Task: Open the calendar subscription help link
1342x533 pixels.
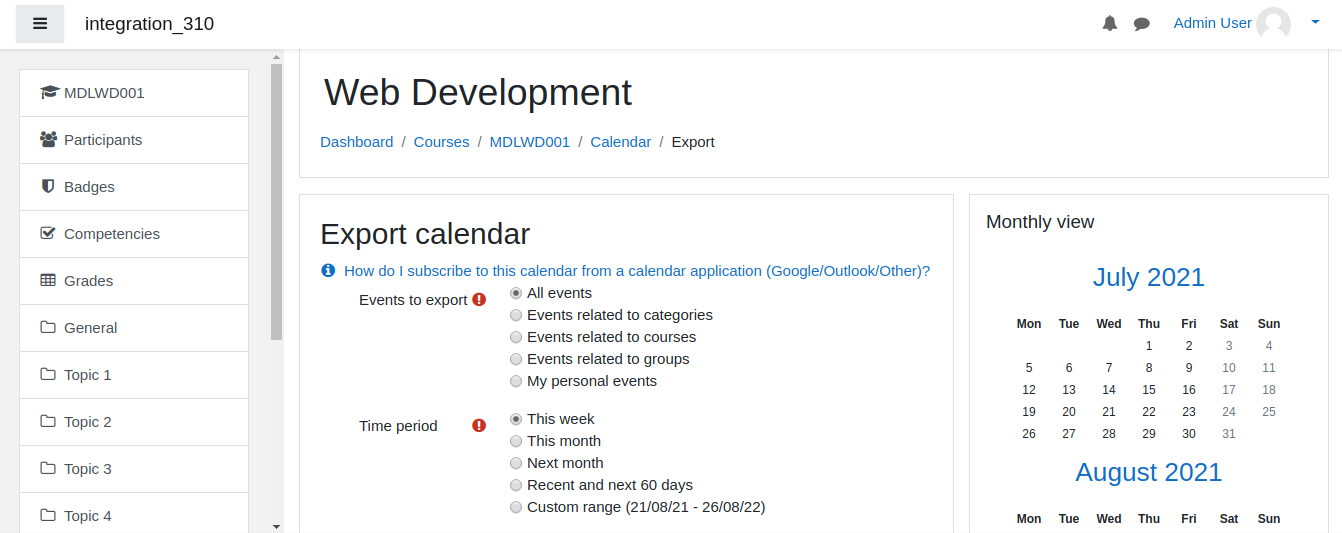Action: point(637,271)
